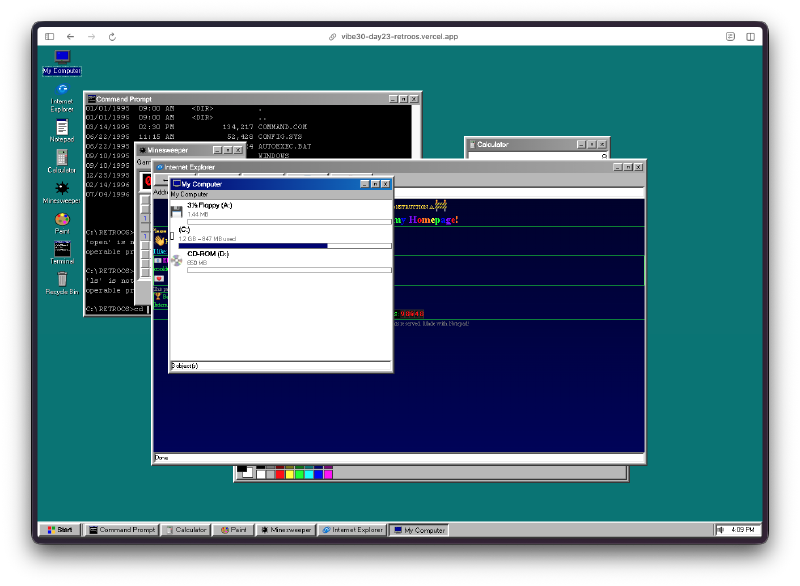Open the Recycle Bin
Screen dimensions: 800x586
[62, 280]
